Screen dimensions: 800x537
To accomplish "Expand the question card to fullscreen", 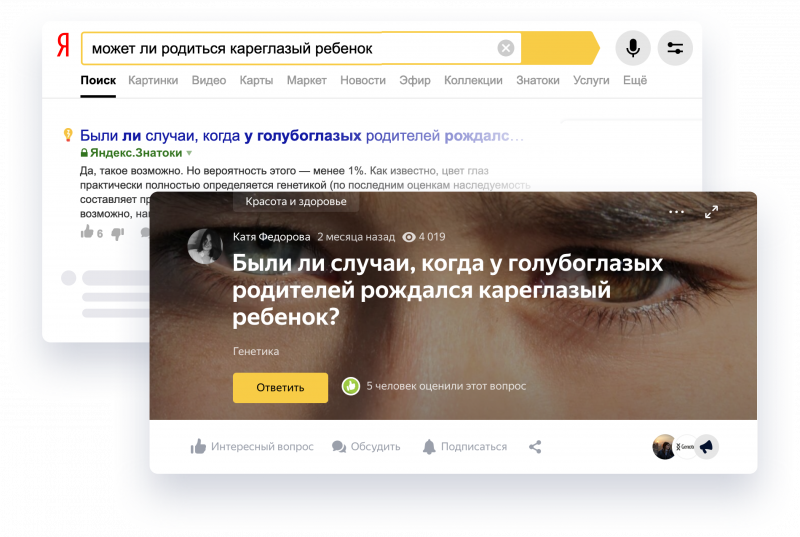I will [x=711, y=212].
